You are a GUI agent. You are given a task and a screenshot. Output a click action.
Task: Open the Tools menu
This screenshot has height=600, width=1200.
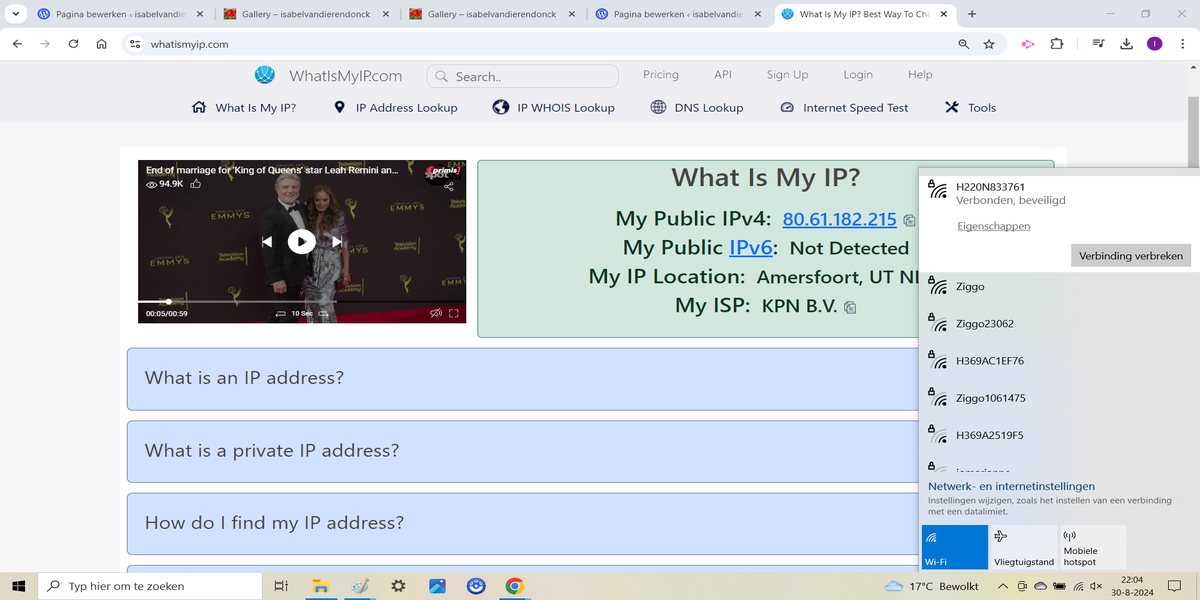click(x=970, y=107)
